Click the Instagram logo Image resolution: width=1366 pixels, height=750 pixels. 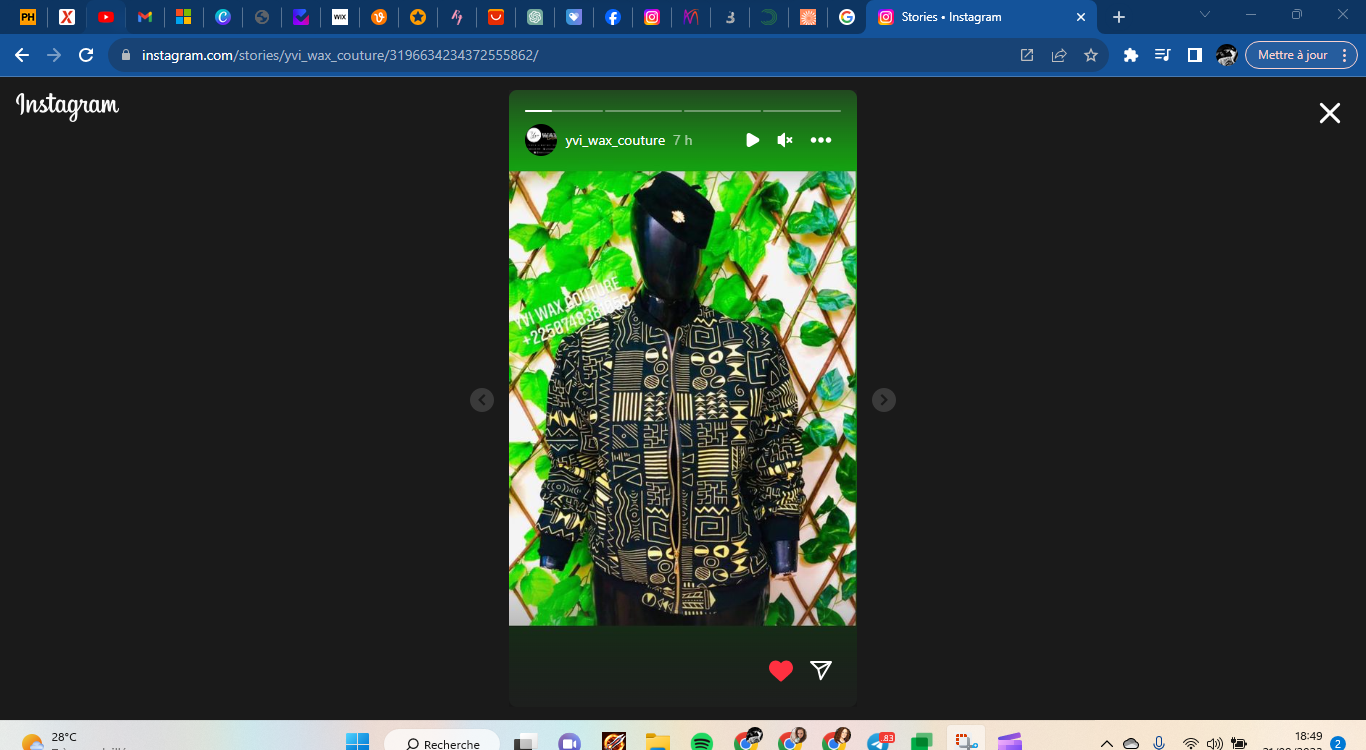67,105
